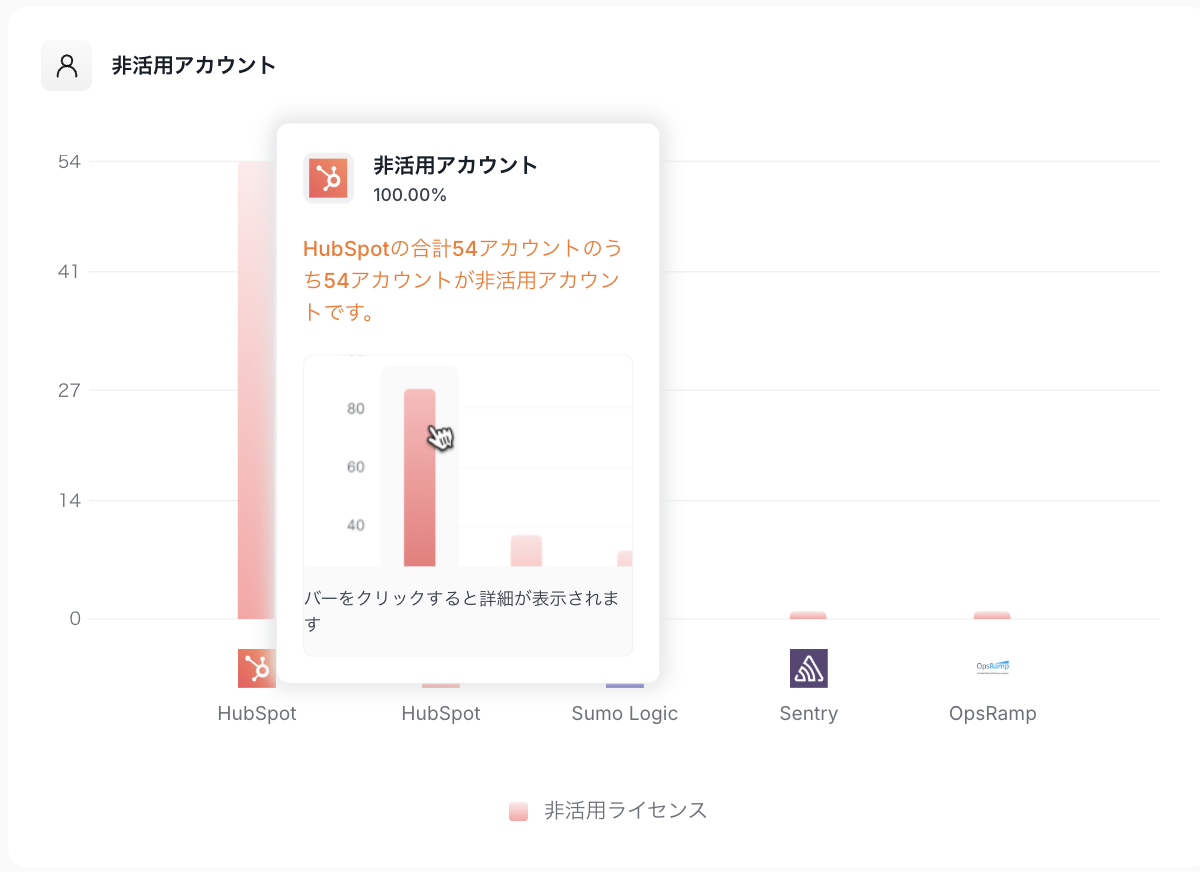Click the Sentry axis label

point(808,714)
